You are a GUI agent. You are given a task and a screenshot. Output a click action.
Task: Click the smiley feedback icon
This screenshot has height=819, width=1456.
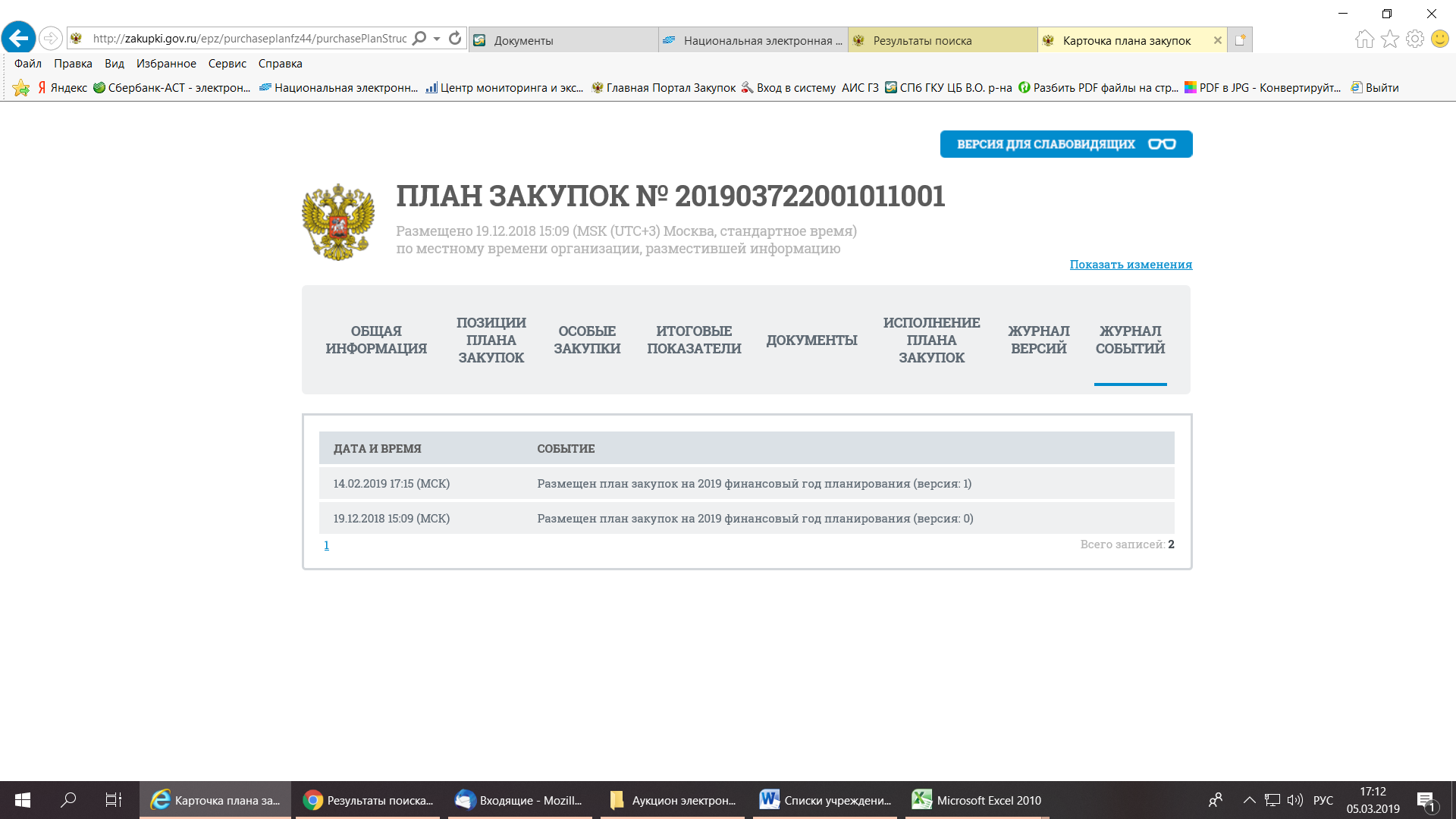pos(1439,39)
